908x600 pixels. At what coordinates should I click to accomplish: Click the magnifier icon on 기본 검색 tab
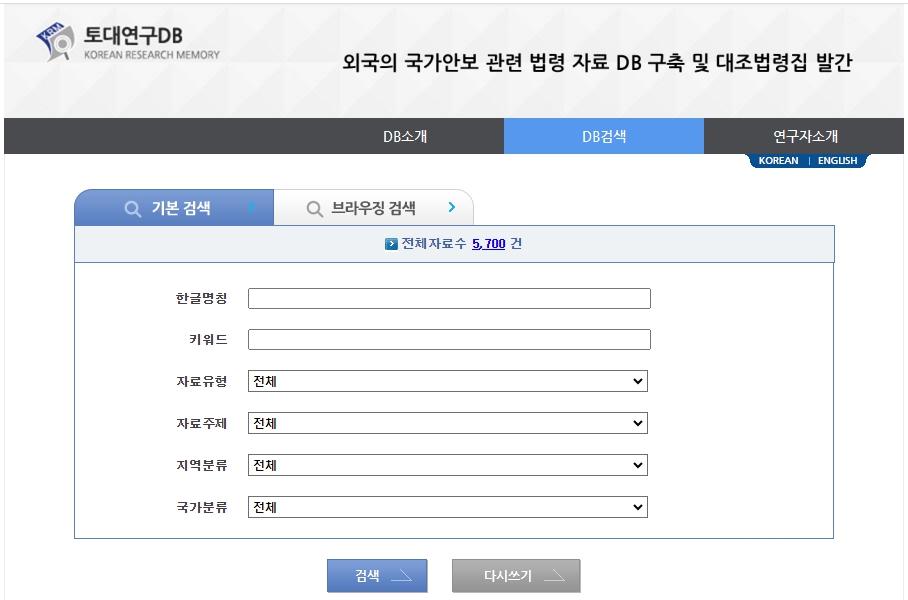tap(132, 209)
